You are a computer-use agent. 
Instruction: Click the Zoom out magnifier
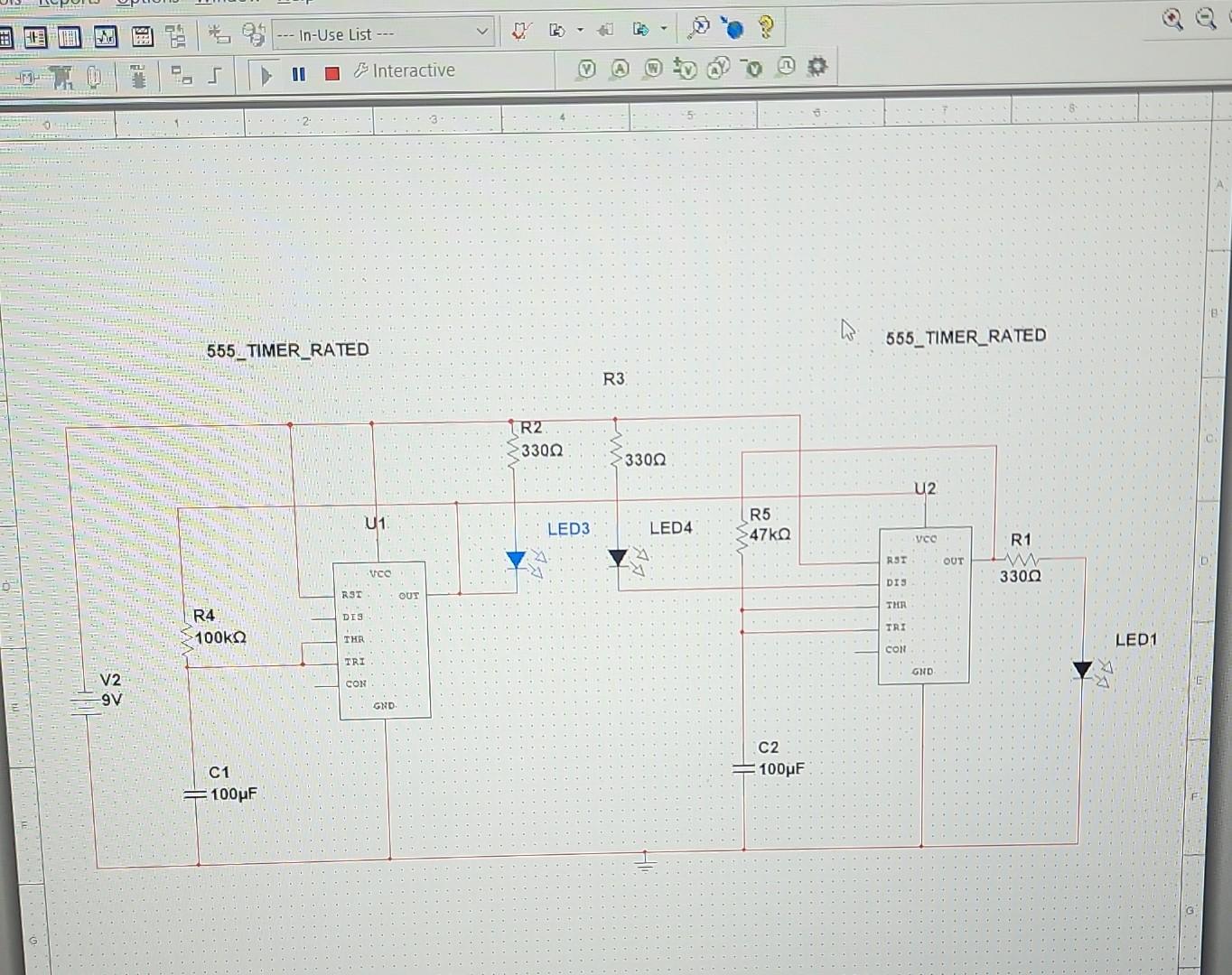(1206, 18)
